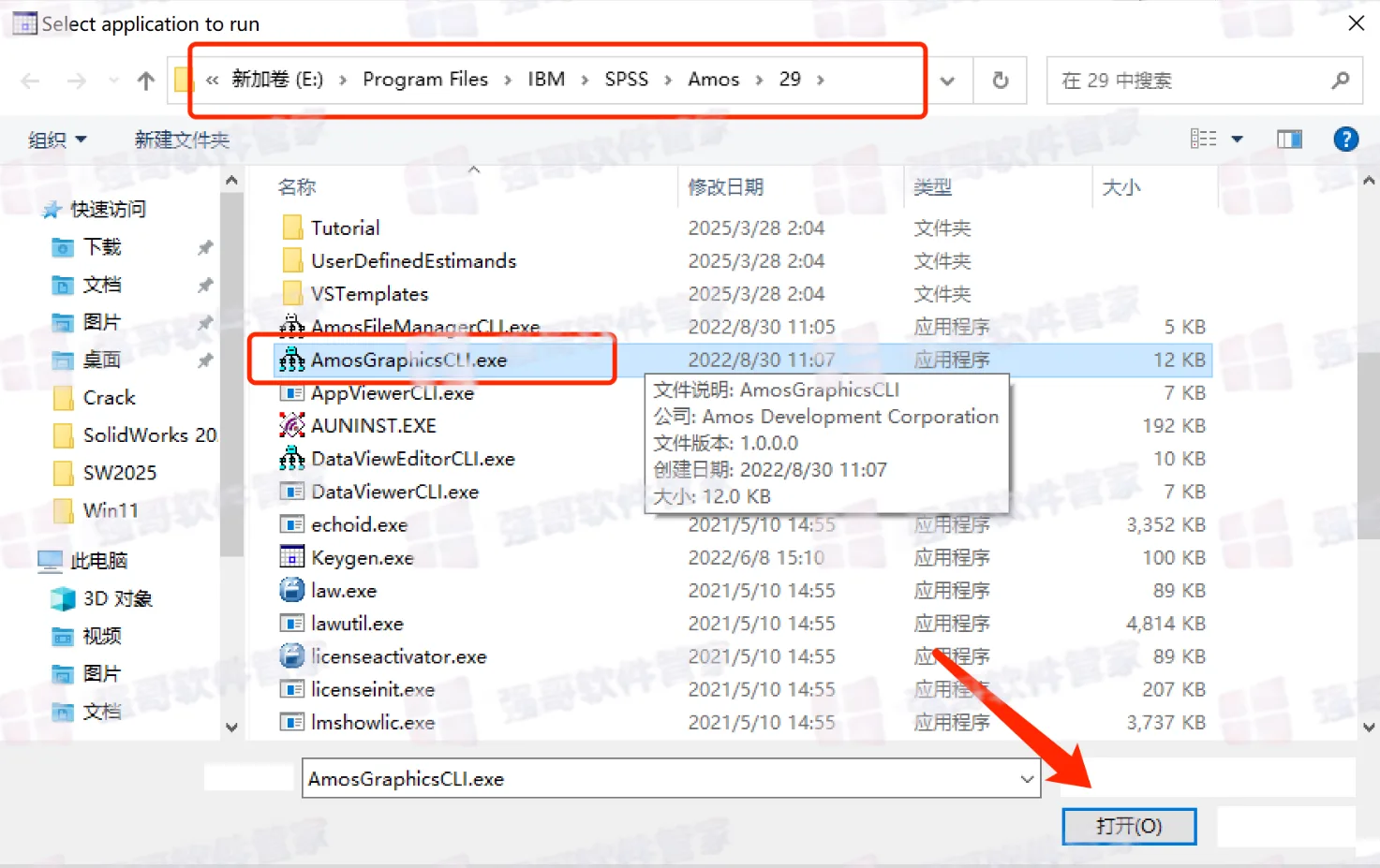Select the Keygen.exe file icon

coord(291,557)
